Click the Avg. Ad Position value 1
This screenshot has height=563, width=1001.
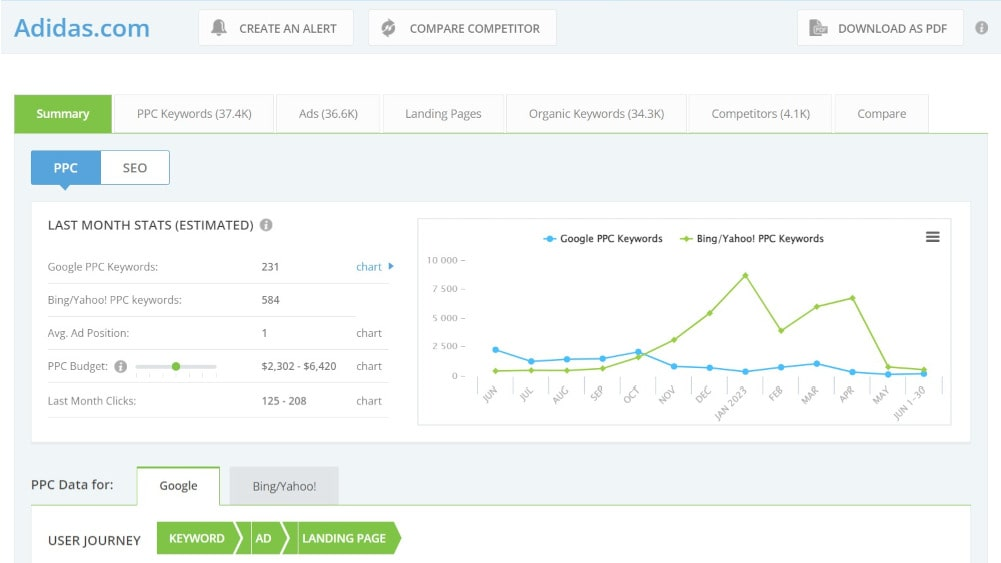(x=264, y=333)
